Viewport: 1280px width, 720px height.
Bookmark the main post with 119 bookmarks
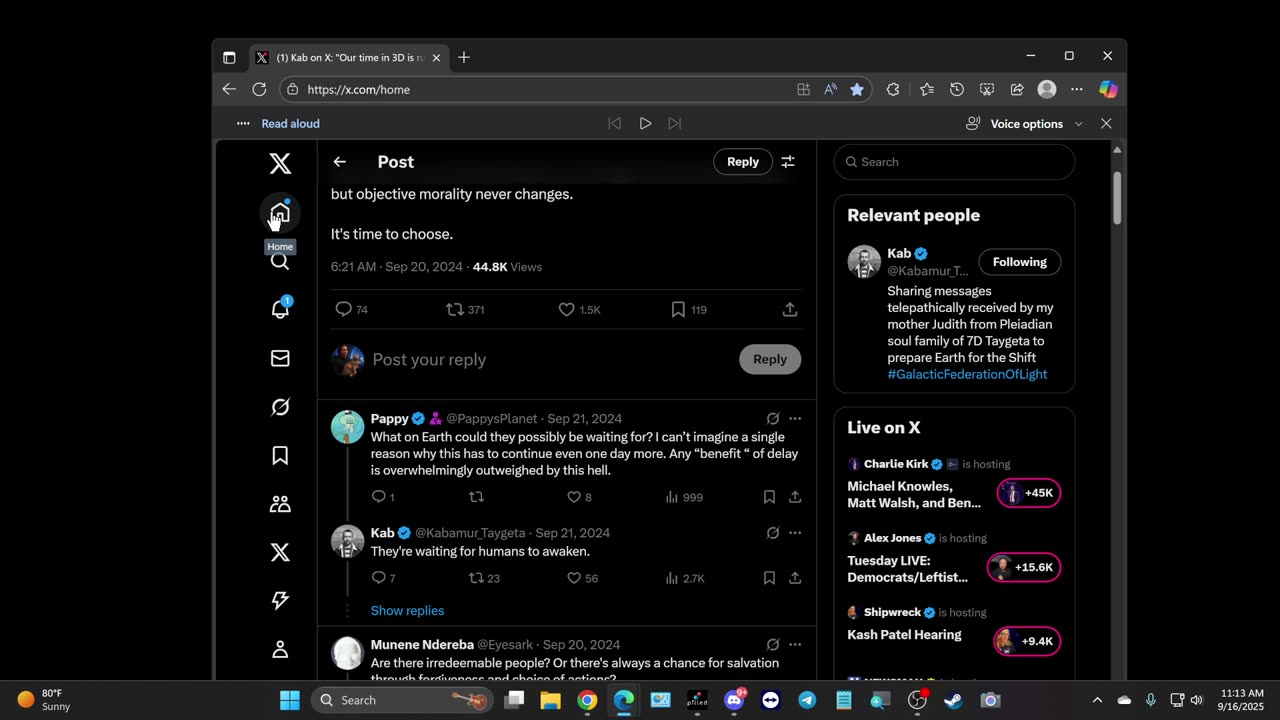tap(688, 310)
